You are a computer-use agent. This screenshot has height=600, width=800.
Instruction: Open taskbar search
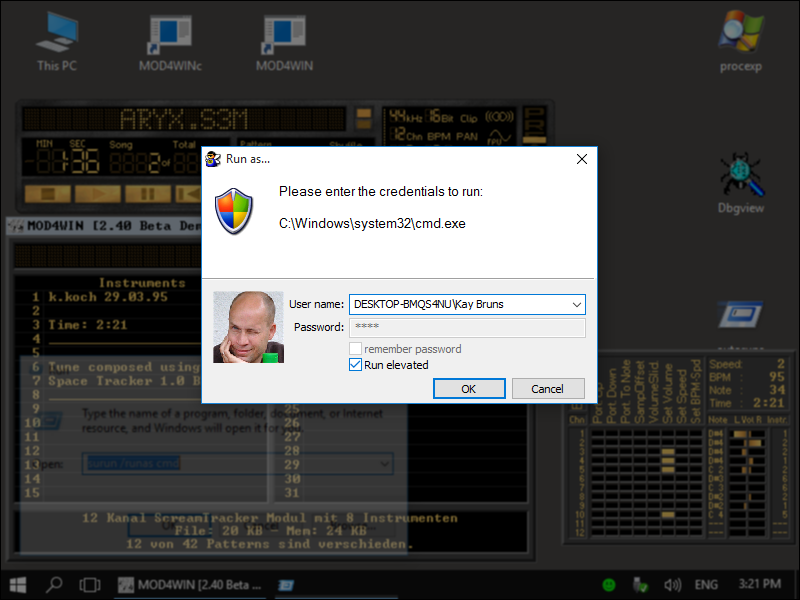tap(54, 585)
